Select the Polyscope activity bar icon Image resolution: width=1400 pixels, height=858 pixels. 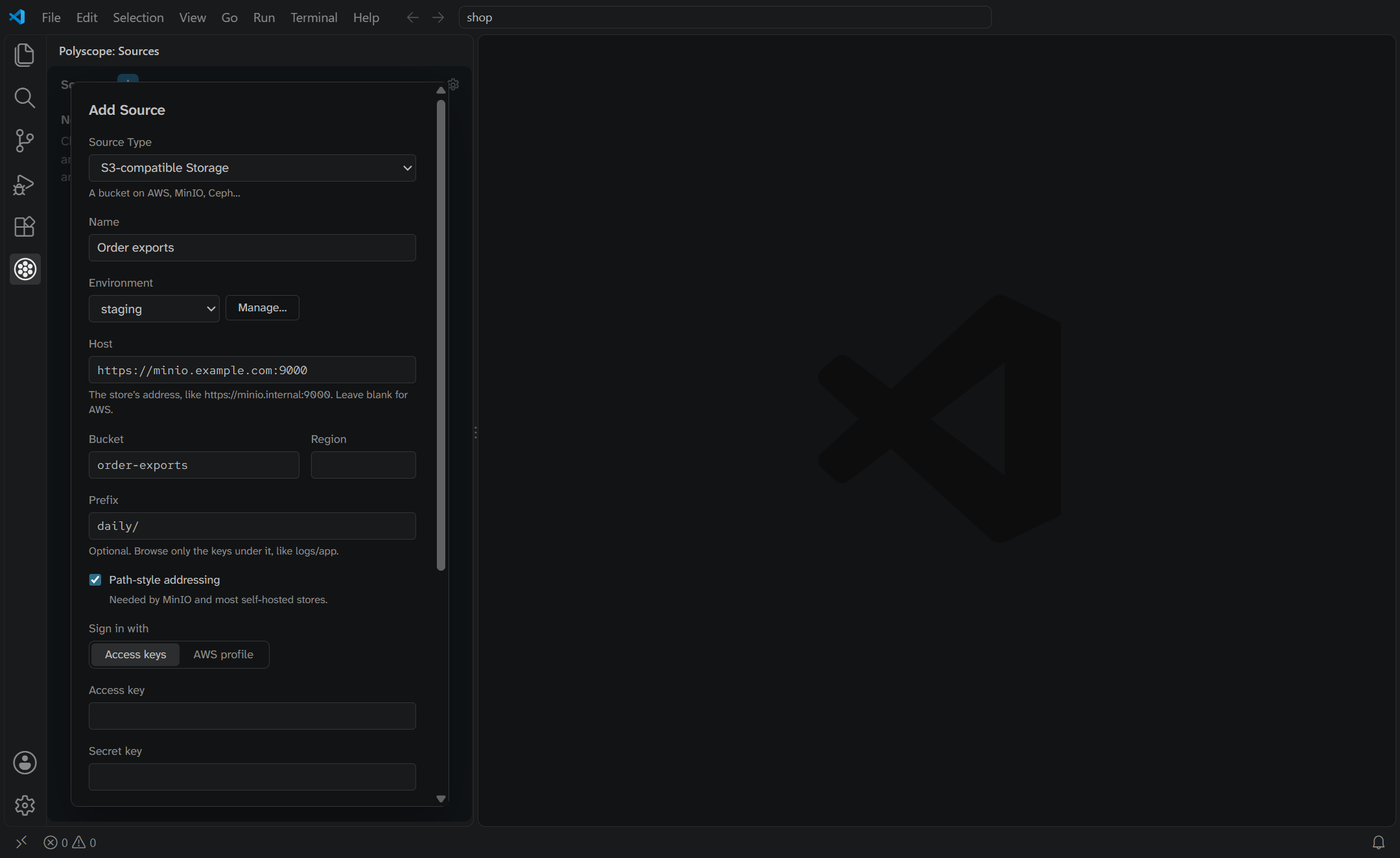25,269
